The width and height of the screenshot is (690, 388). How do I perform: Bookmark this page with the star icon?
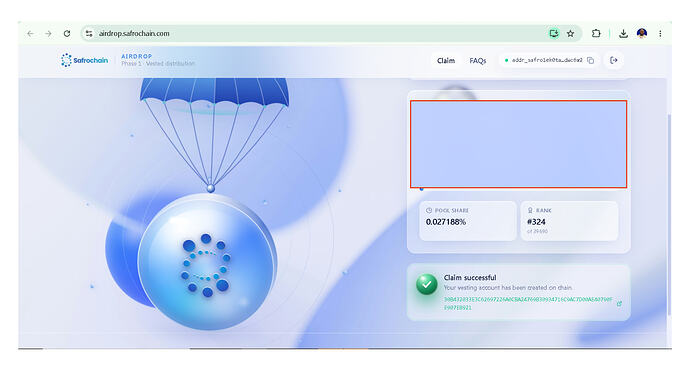point(571,33)
